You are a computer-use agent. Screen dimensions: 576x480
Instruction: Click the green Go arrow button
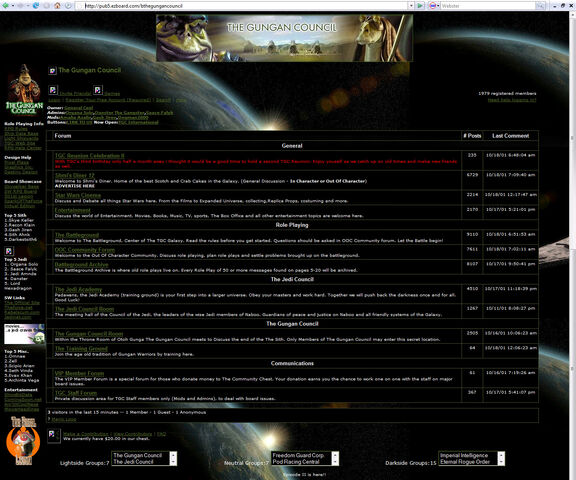[x=420, y=6]
